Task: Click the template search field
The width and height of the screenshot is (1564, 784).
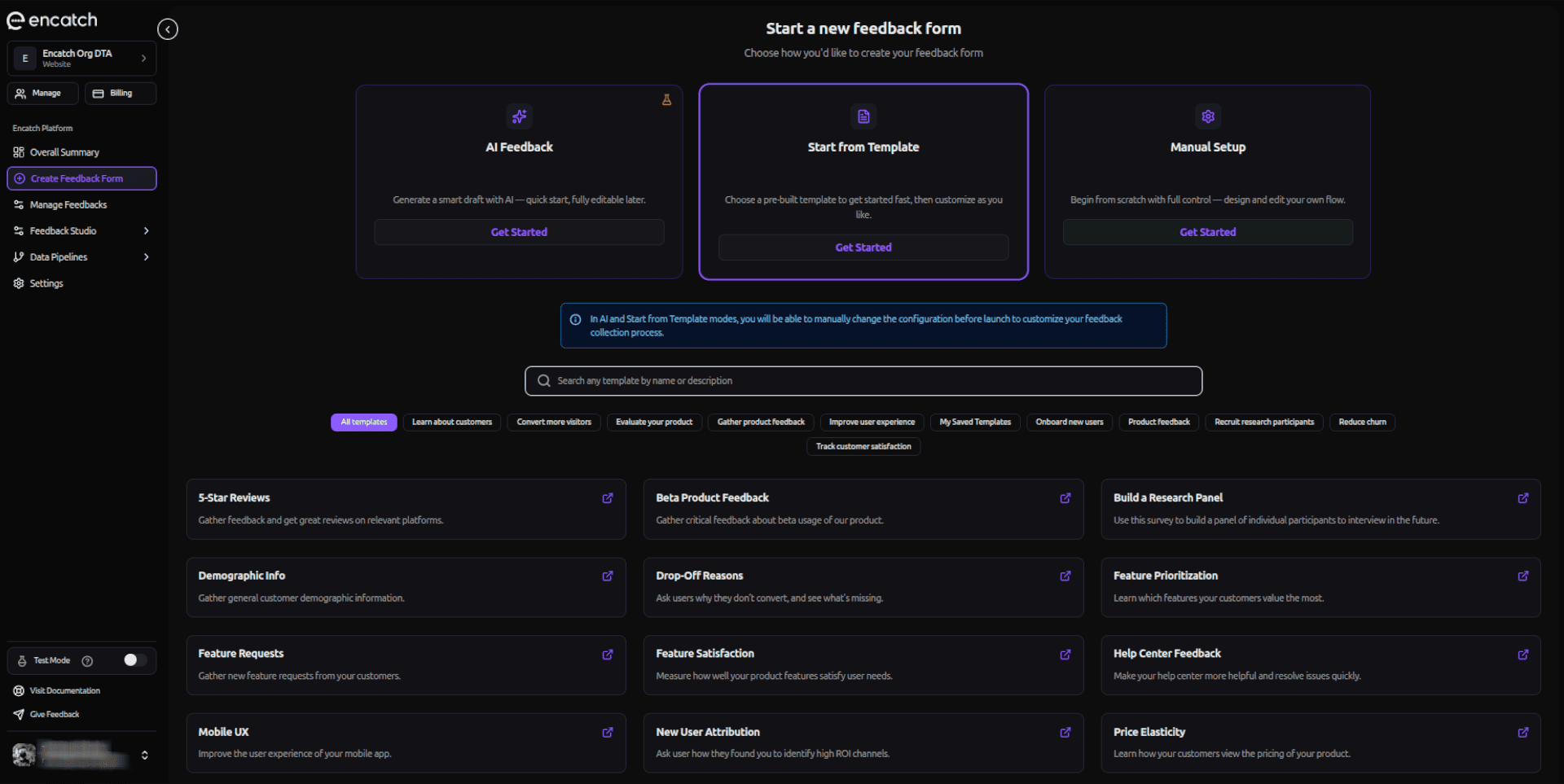Action: (863, 380)
